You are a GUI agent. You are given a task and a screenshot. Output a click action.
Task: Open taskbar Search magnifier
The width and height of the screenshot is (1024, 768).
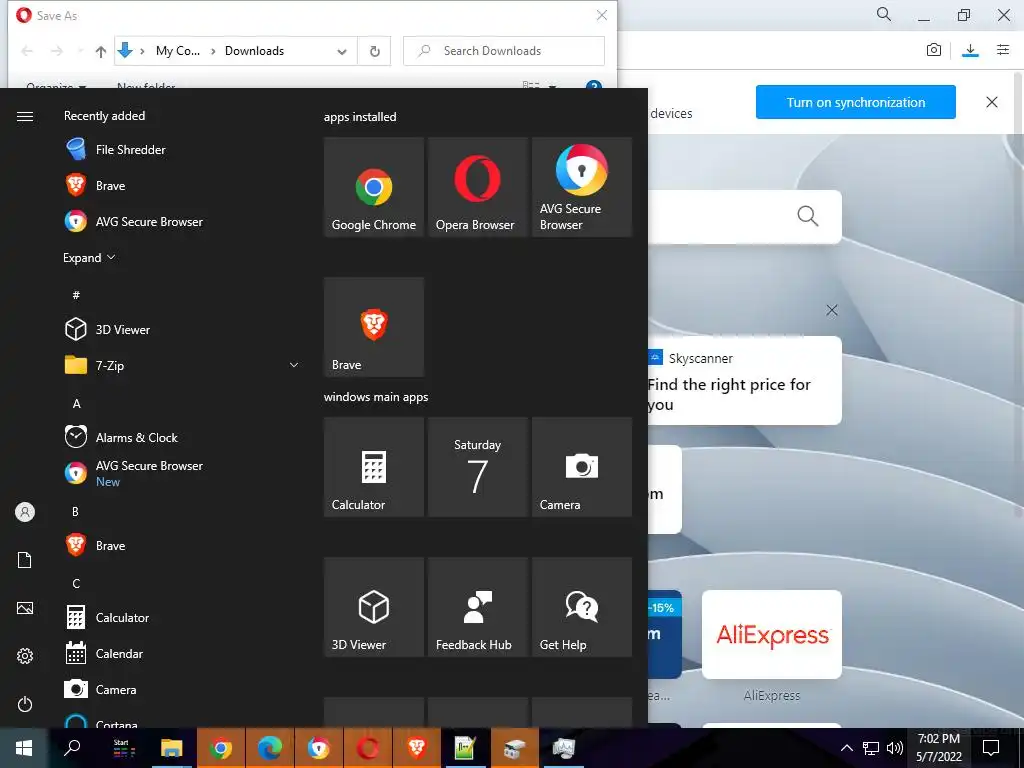[72, 748]
